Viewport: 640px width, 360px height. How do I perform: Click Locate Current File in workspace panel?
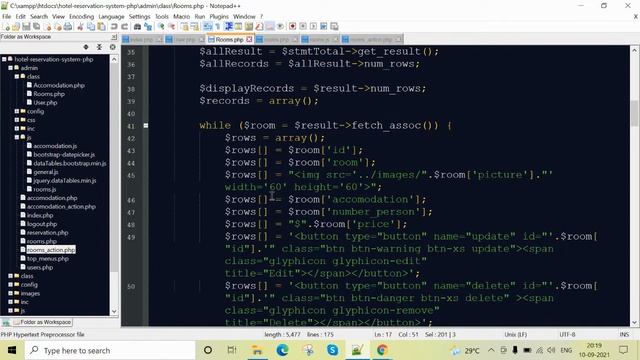coord(113,47)
